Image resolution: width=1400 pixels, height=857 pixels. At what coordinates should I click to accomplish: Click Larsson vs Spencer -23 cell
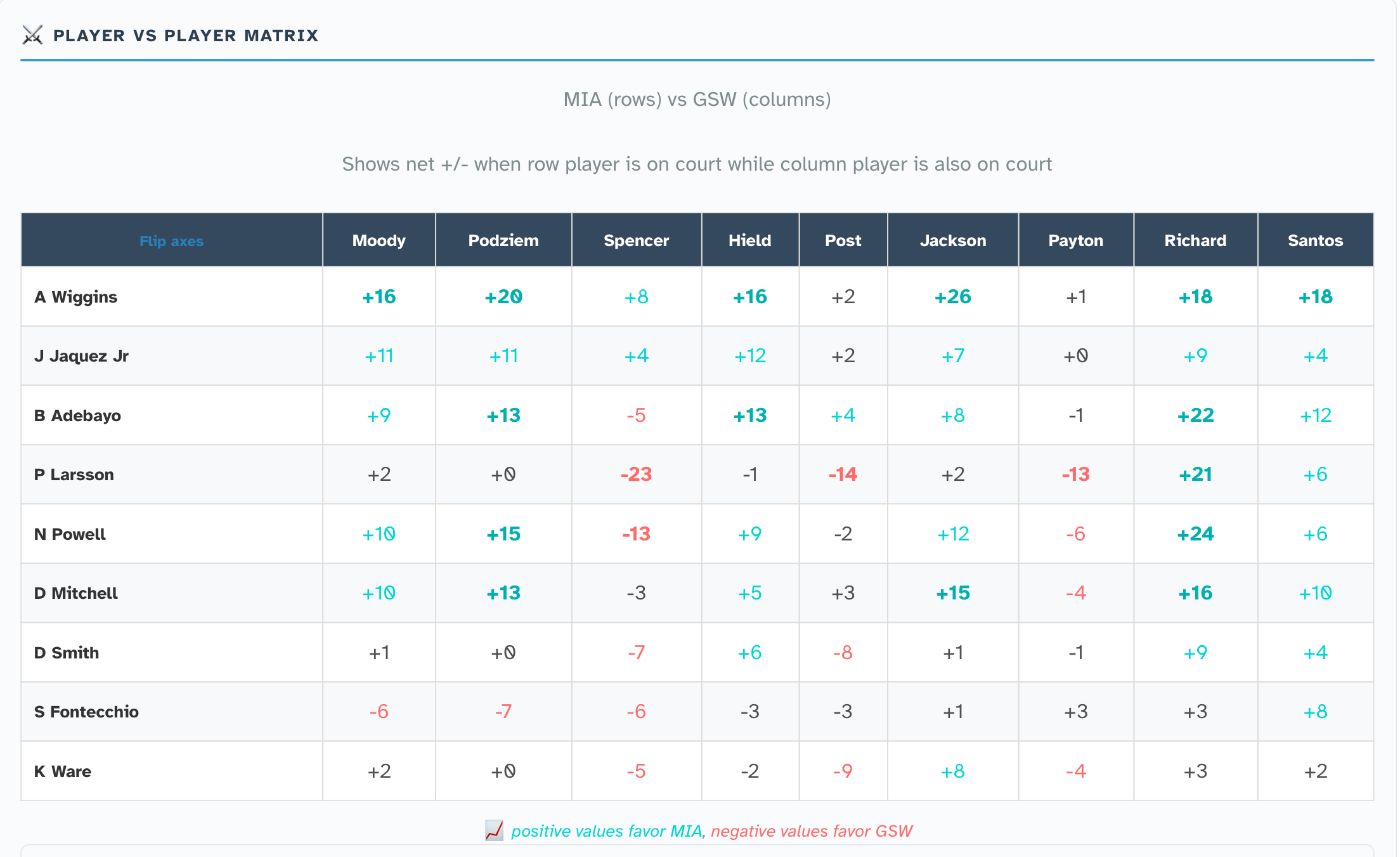[x=636, y=474]
